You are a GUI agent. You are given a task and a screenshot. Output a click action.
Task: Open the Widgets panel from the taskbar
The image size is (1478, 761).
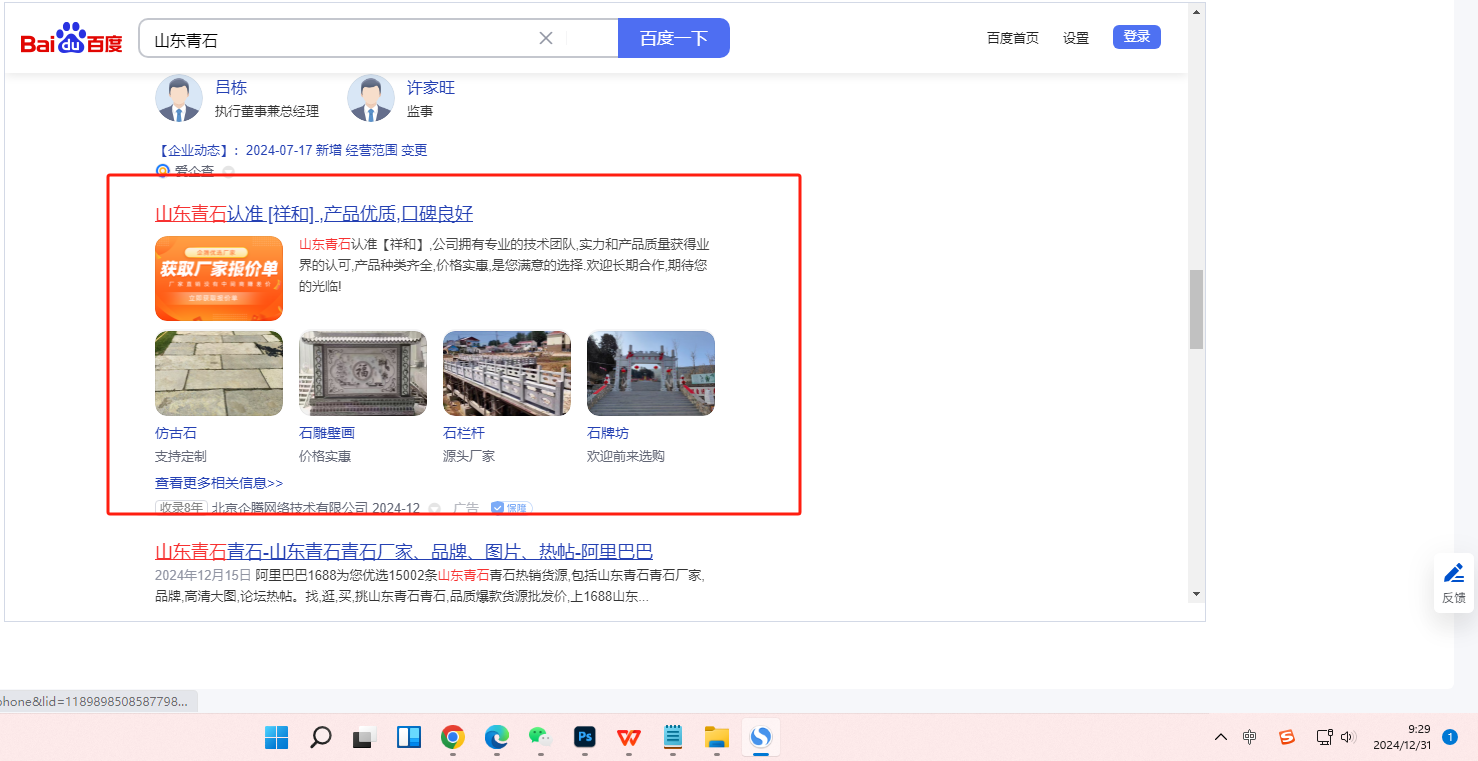coord(409,738)
